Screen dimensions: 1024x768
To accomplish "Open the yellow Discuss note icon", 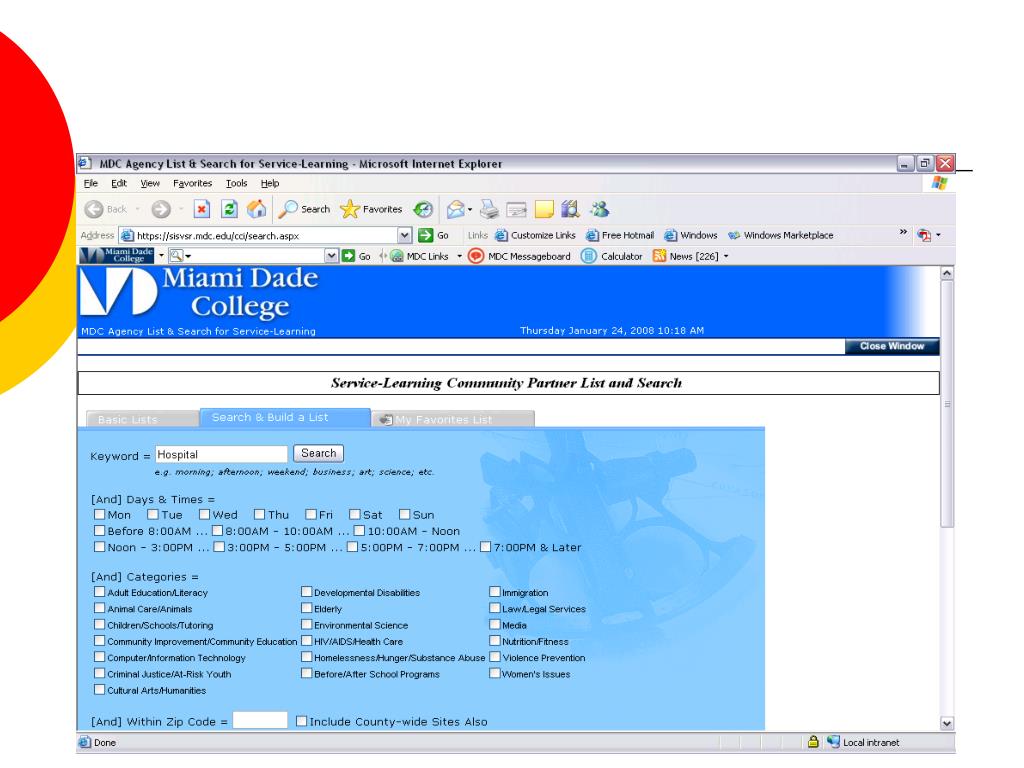I will click(544, 209).
